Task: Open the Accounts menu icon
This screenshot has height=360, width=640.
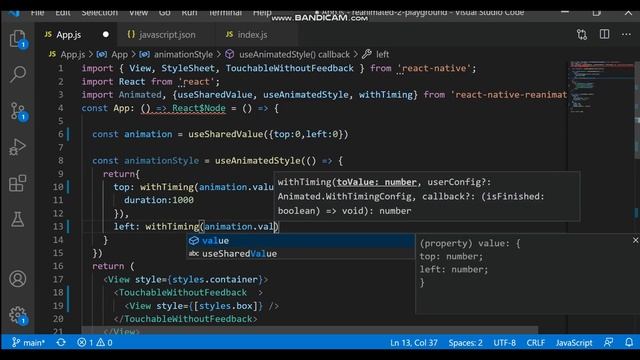Action: tap(18, 279)
